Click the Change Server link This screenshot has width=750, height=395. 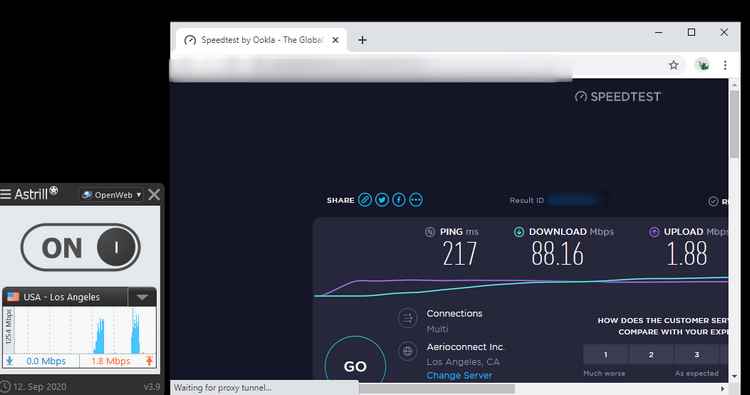(459, 376)
